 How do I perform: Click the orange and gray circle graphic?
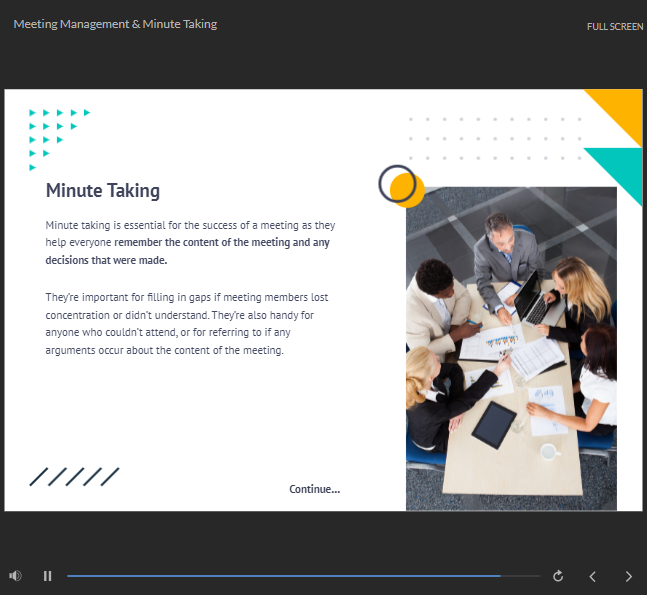click(401, 186)
